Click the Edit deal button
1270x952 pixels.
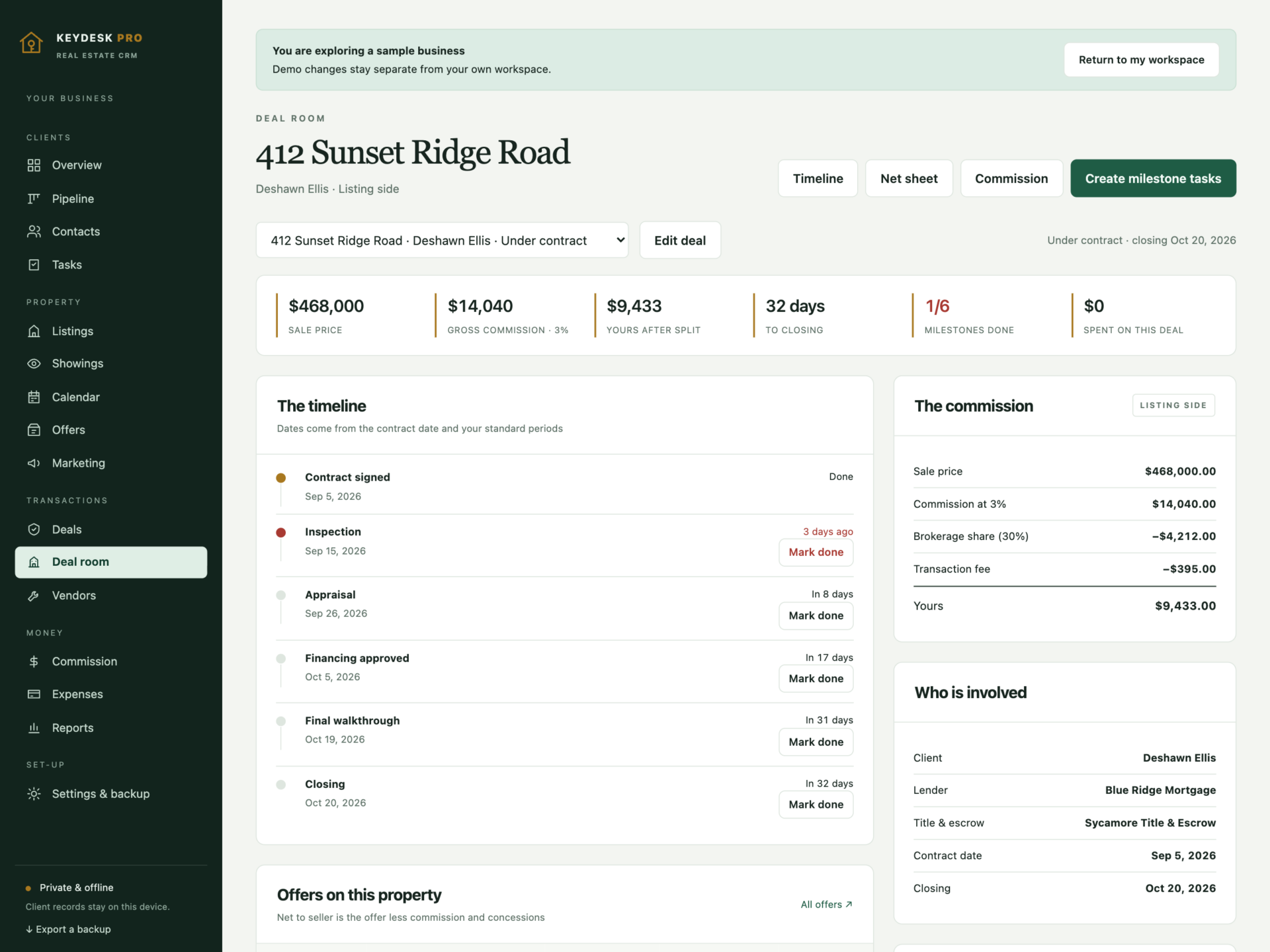(x=680, y=240)
